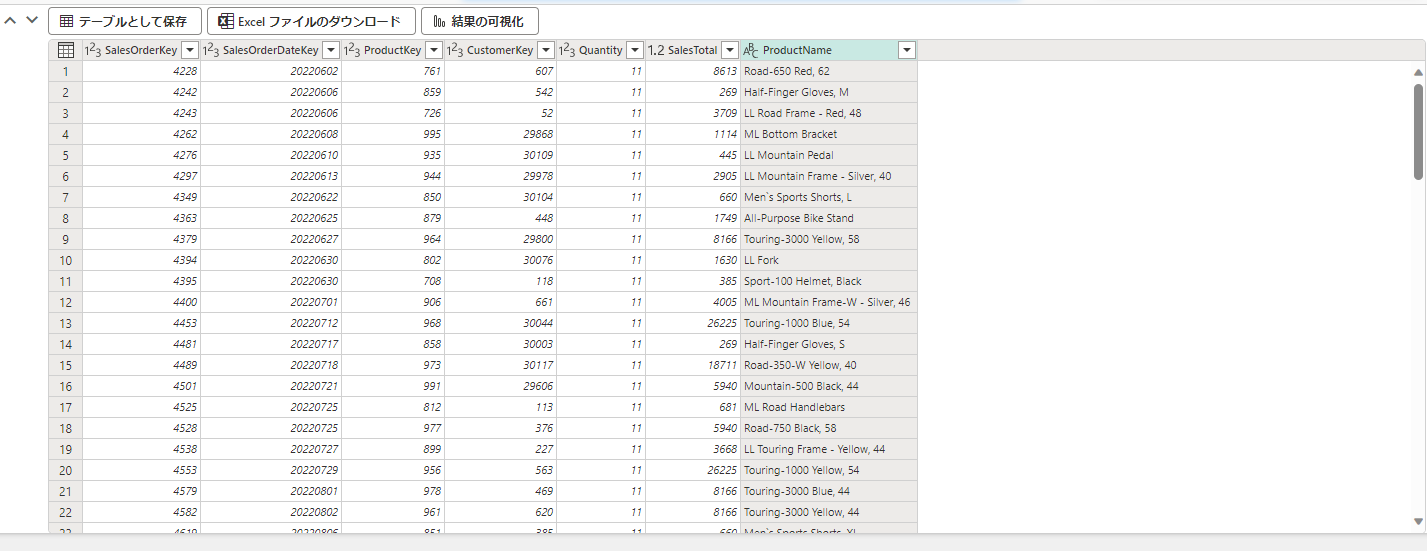This screenshot has width=1427, height=551.
Task: Click the CustomerKey integer type icon
Action: pos(455,50)
